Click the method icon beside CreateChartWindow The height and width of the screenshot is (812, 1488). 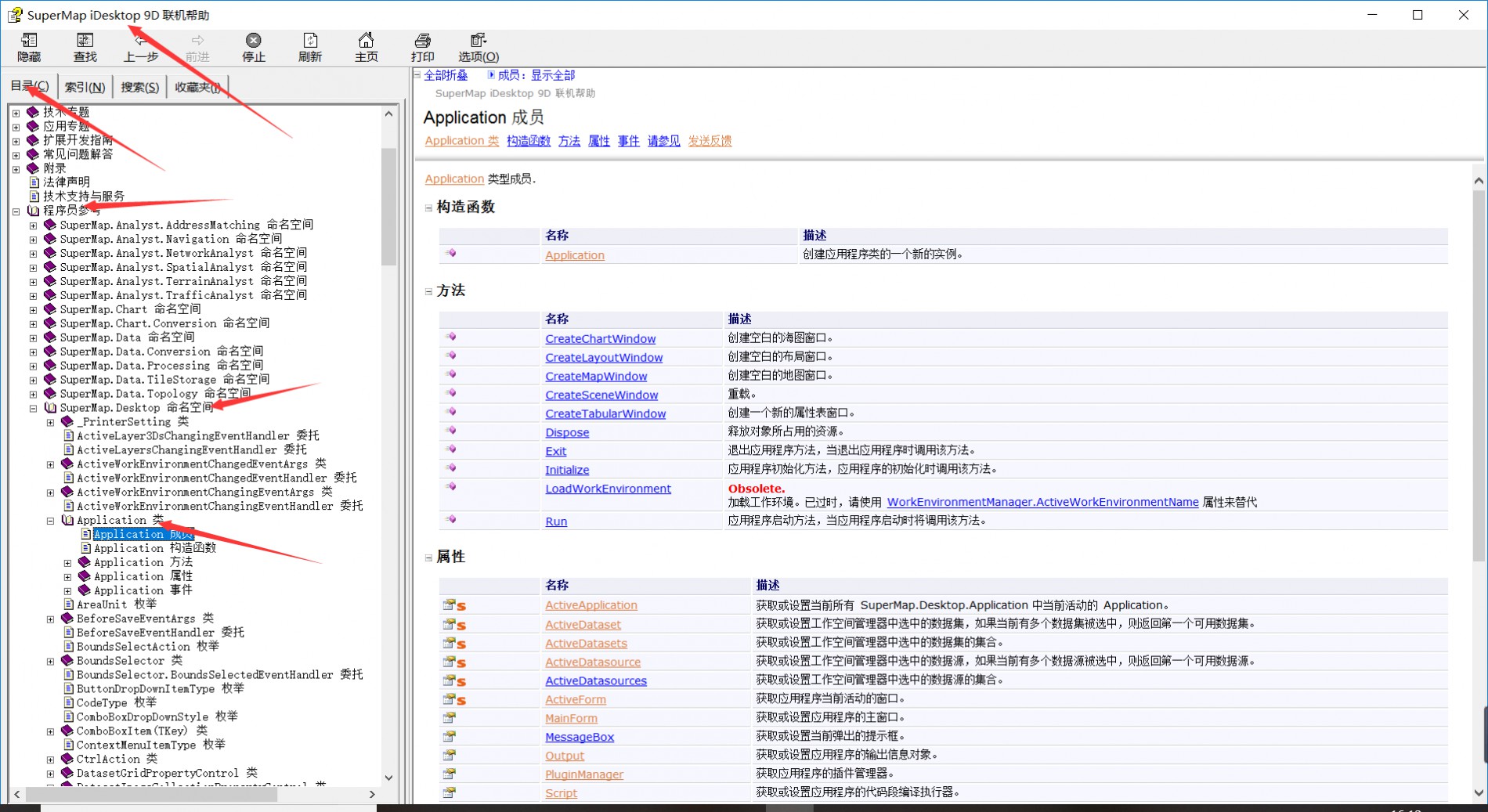(x=451, y=337)
